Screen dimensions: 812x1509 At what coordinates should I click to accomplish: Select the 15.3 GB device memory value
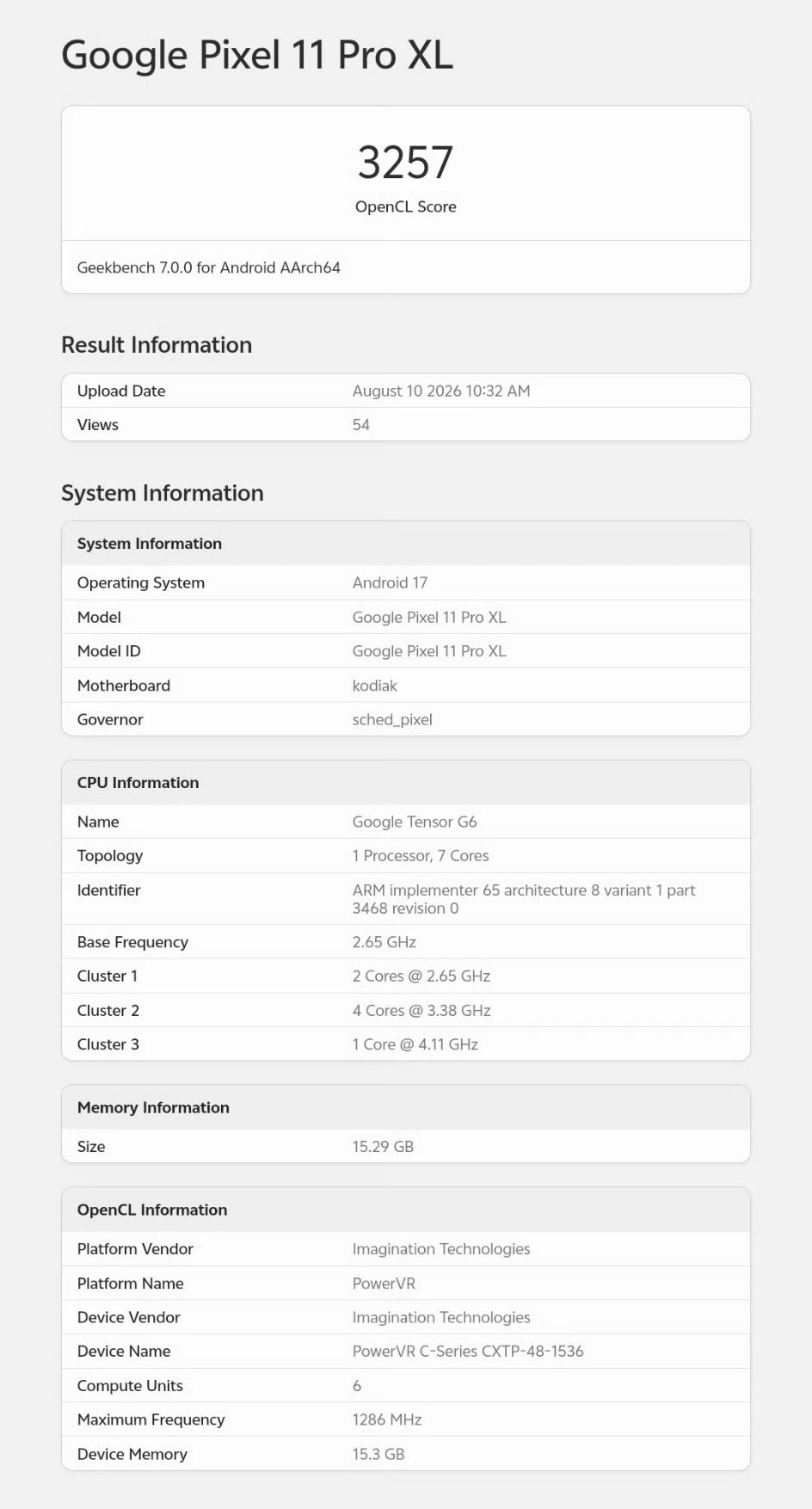click(x=378, y=1455)
